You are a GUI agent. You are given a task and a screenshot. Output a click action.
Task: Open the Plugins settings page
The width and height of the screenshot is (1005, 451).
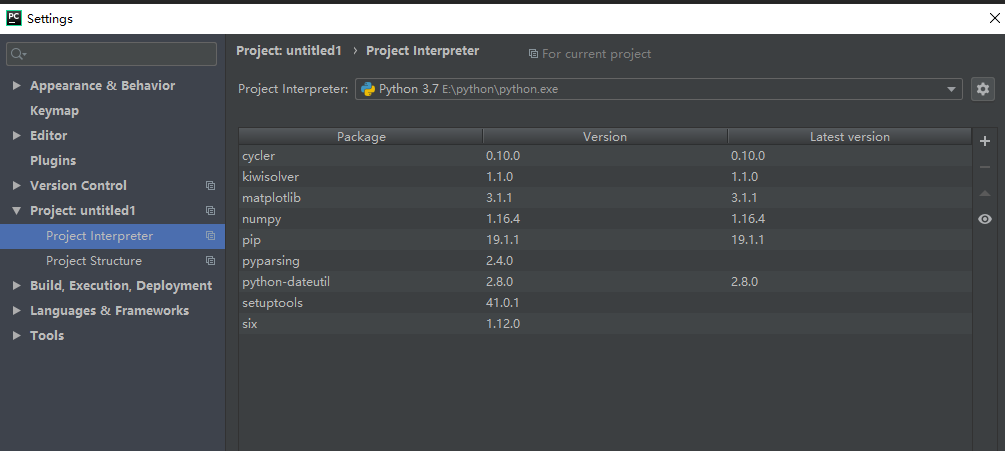pos(53,161)
